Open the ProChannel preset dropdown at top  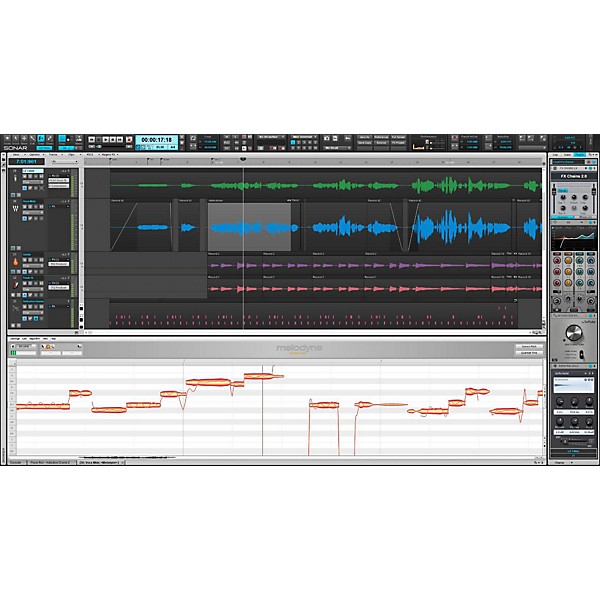pos(568,162)
